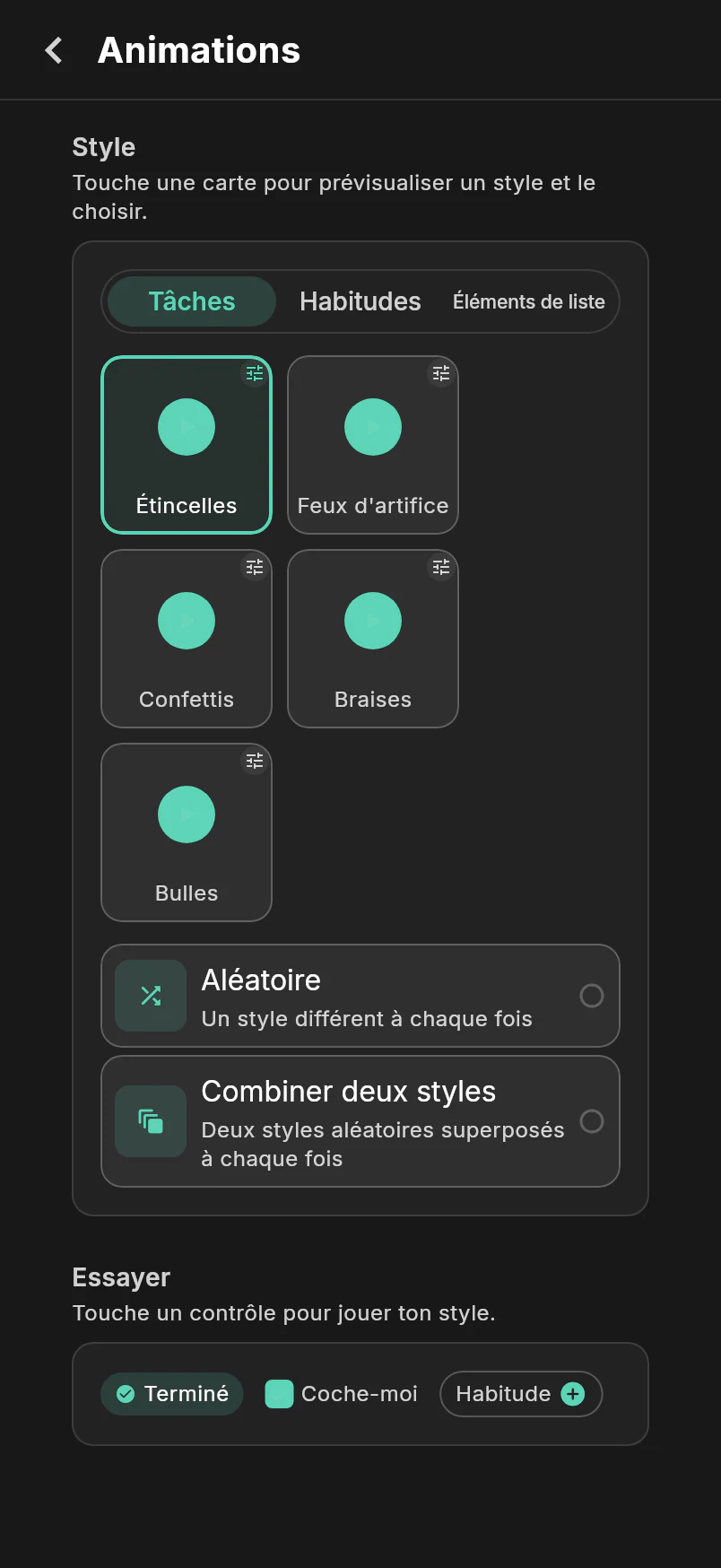
Task: Select the Tâches tab
Action: point(192,301)
